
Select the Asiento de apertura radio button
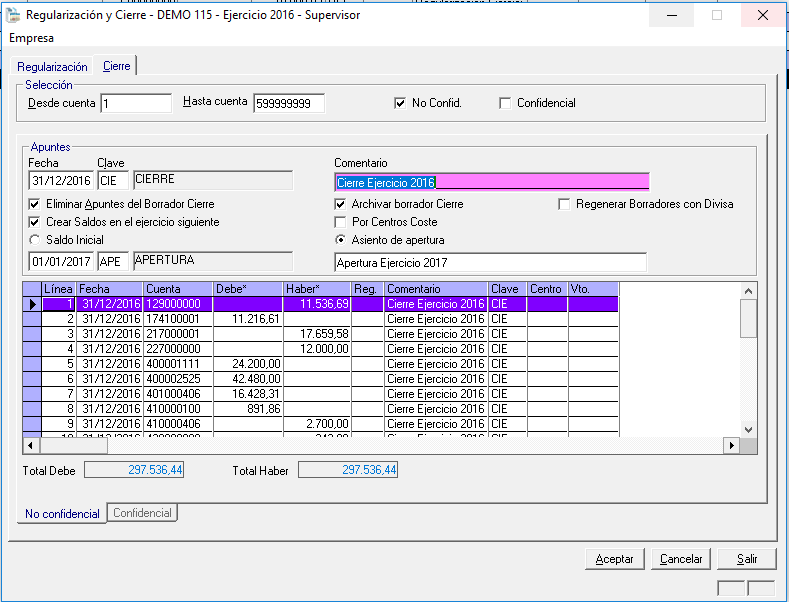pos(341,240)
